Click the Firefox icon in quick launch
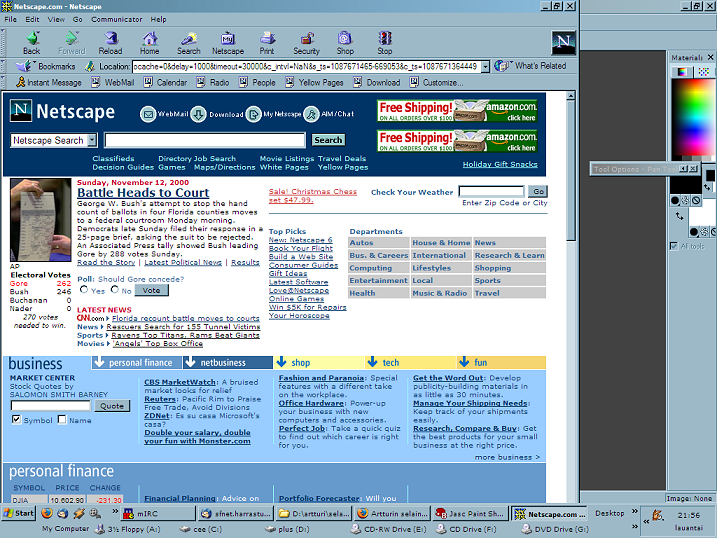717x538 pixels. tap(47, 513)
